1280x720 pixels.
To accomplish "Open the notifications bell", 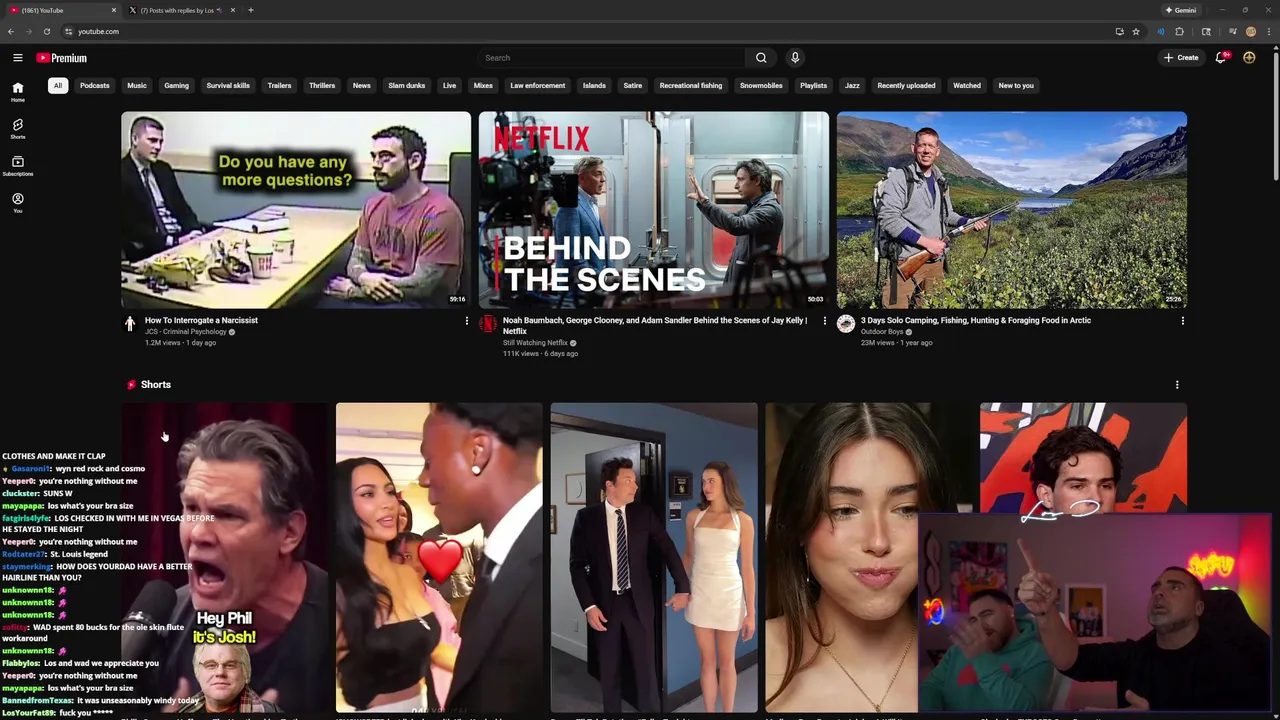I will pyautogui.click(x=1220, y=58).
